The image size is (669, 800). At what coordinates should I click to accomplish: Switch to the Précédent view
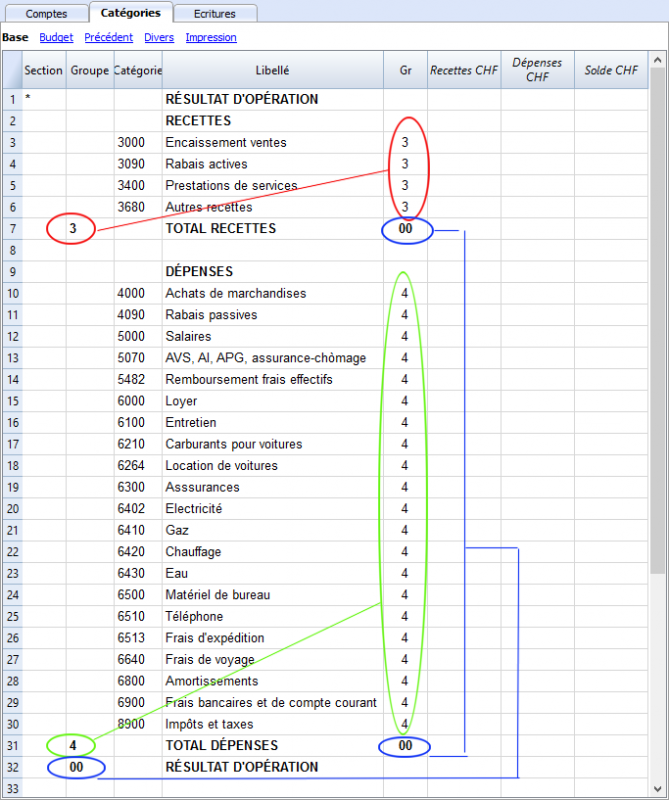(x=109, y=38)
